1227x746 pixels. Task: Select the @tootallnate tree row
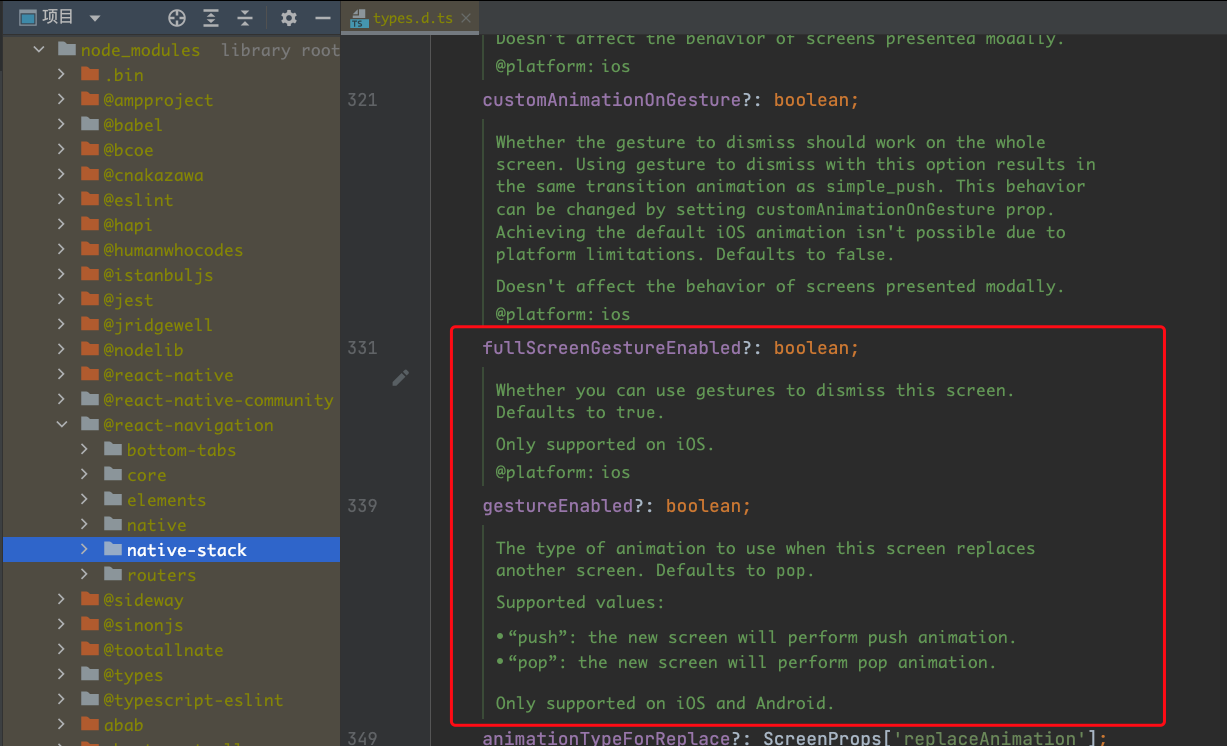[170, 650]
